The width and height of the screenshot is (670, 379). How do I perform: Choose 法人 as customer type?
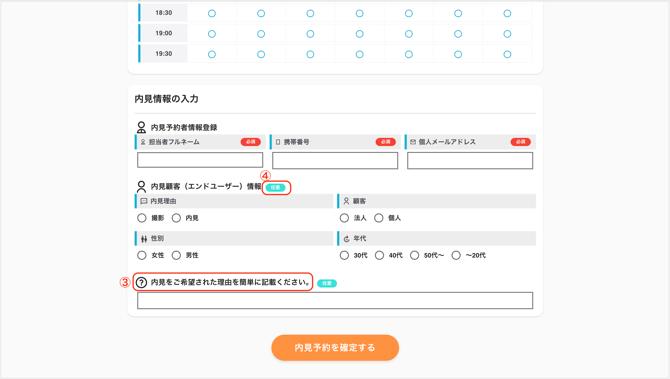point(344,218)
